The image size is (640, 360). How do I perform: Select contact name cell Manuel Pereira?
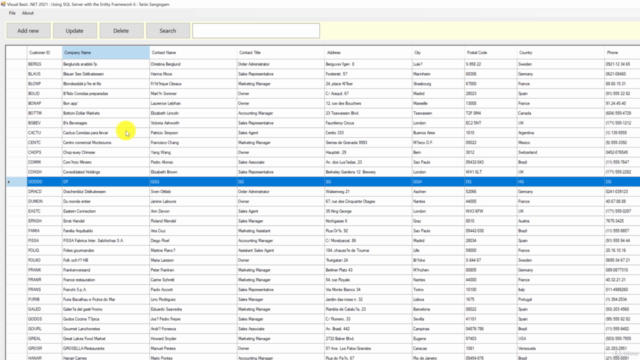point(193,348)
